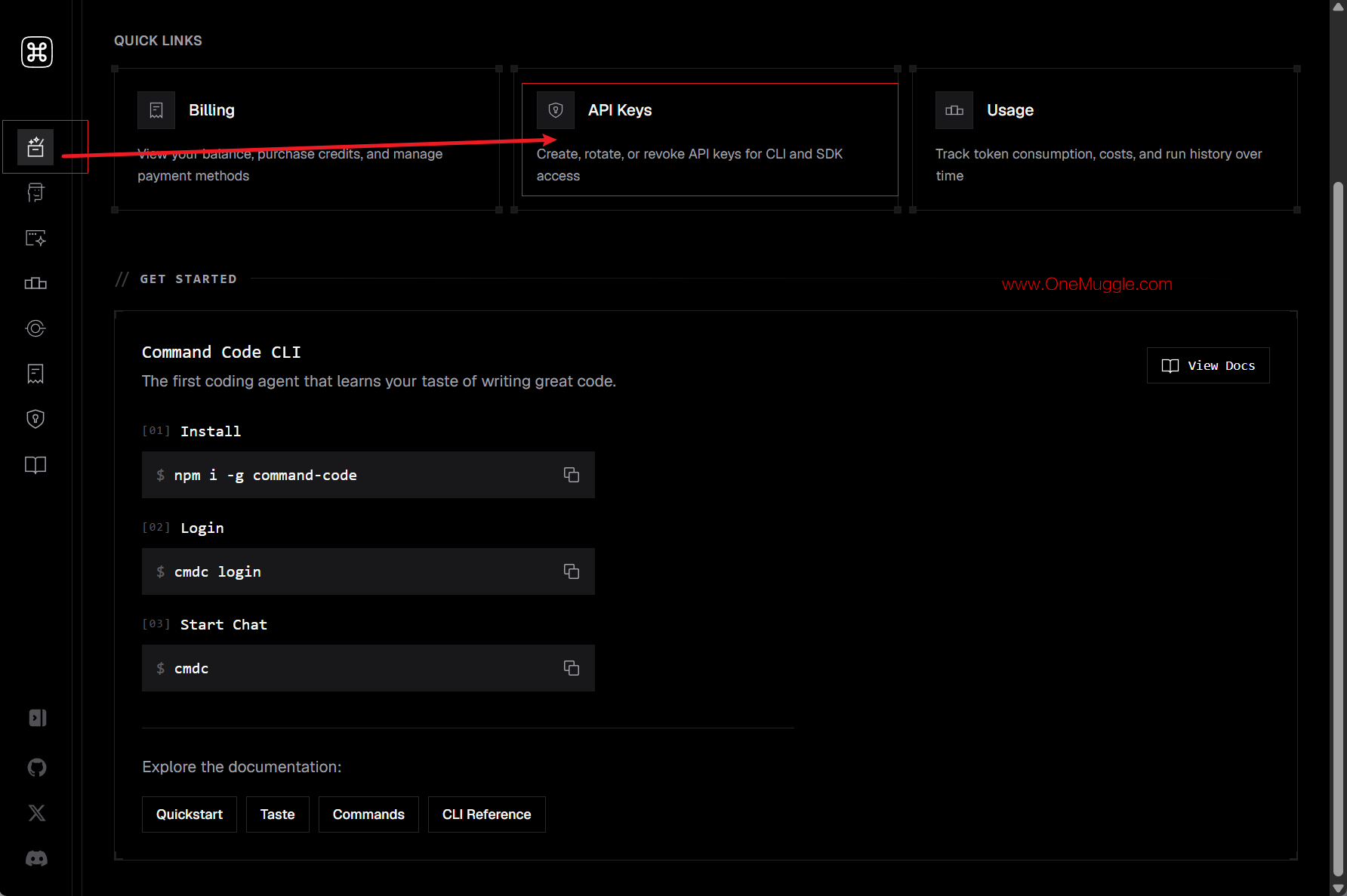Click the 'QUICK LINKS' heading
1347x896 pixels.
158,41
